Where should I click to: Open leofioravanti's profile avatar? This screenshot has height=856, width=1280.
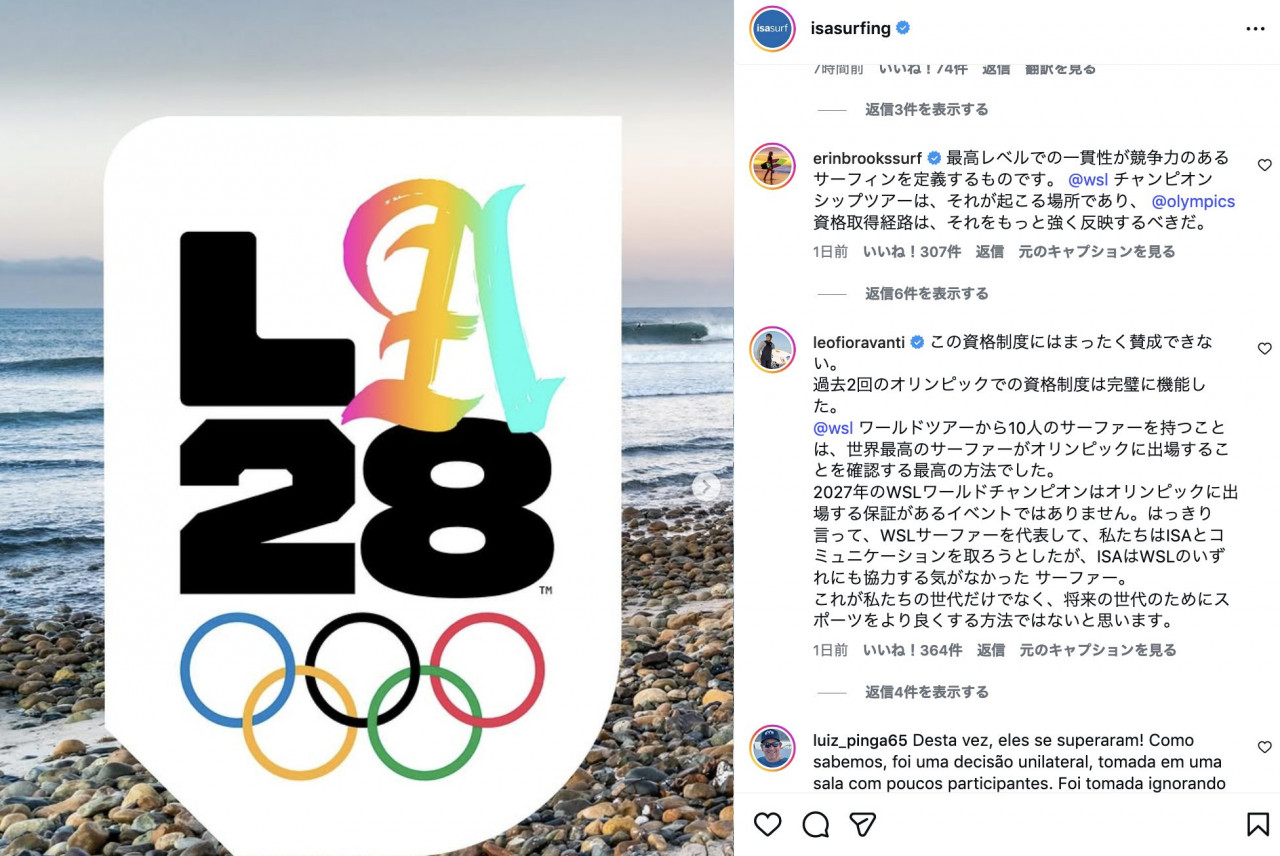(x=772, y=349)
